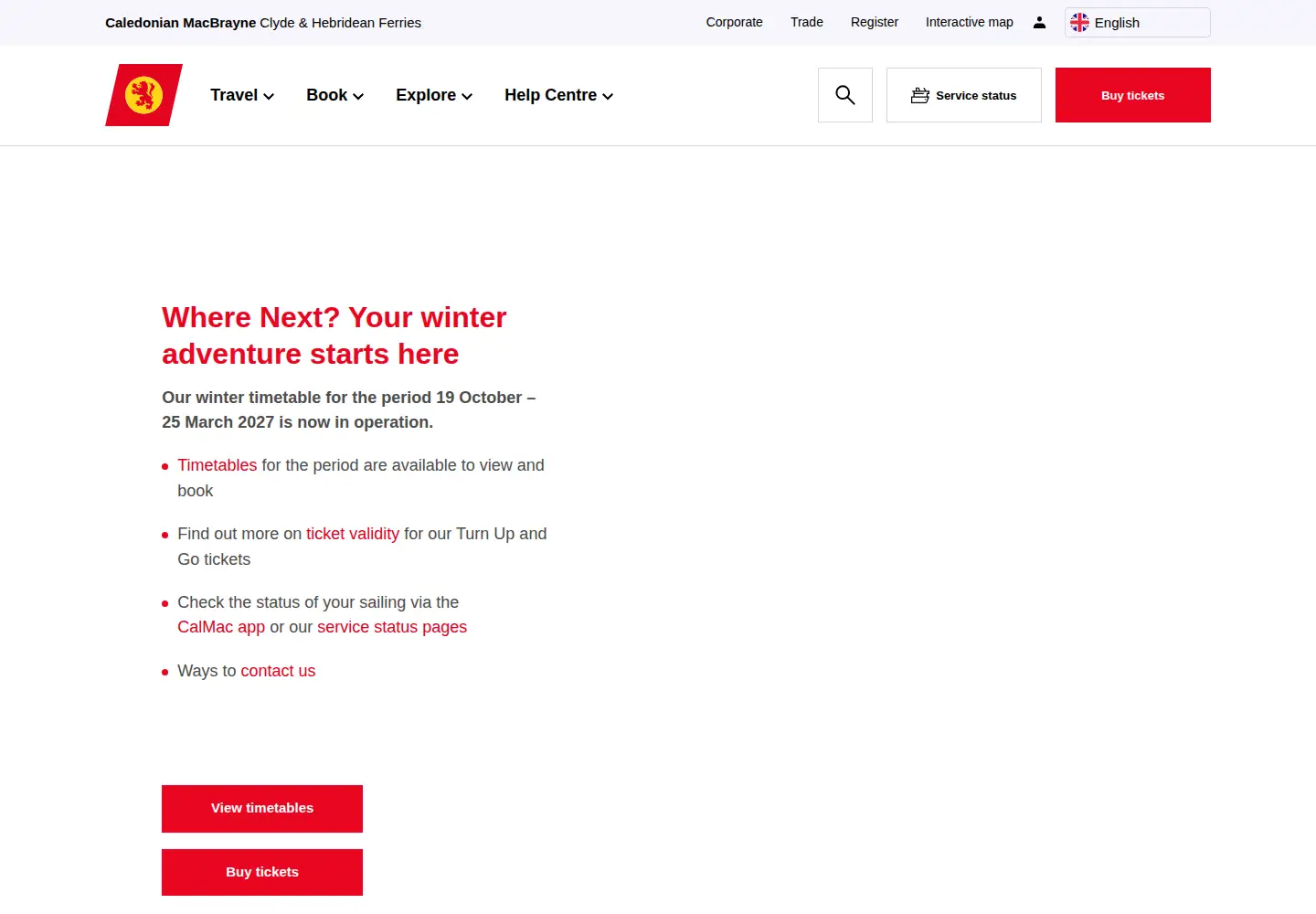1316x914 pixels.
Task: Expand the Help Centre menu
Action: click(558, 95)
